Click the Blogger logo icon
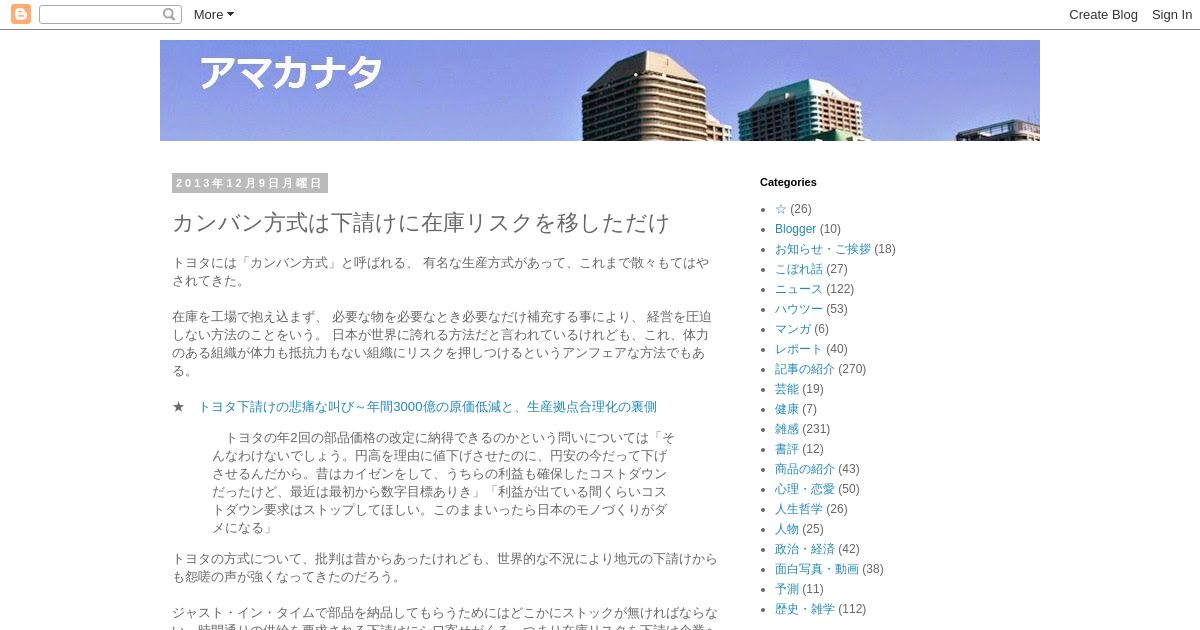The height and width of the screenshot is (630, 1200). coord(21,14)
